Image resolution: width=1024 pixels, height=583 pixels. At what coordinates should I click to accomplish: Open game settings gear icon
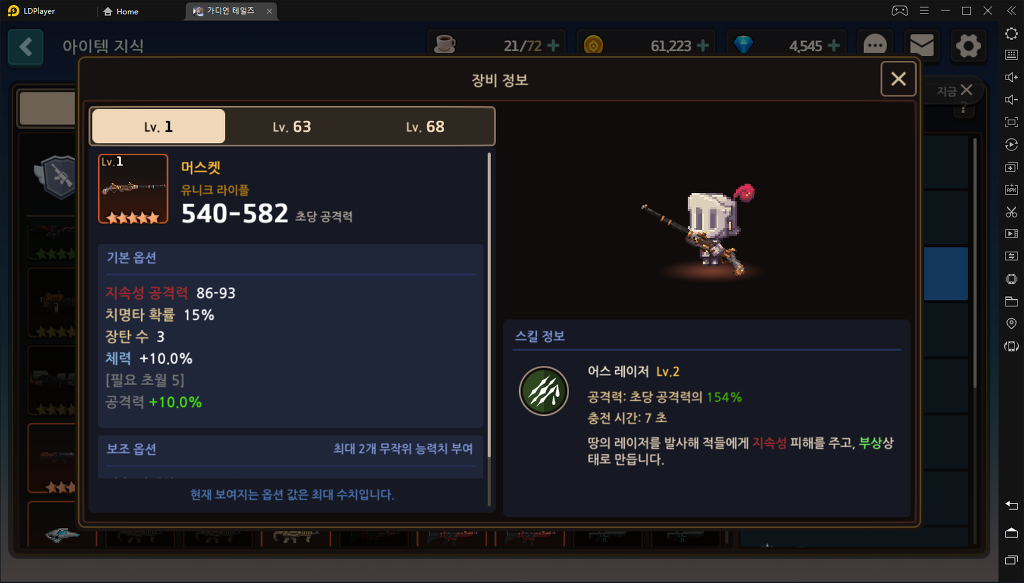pos(968,46)
